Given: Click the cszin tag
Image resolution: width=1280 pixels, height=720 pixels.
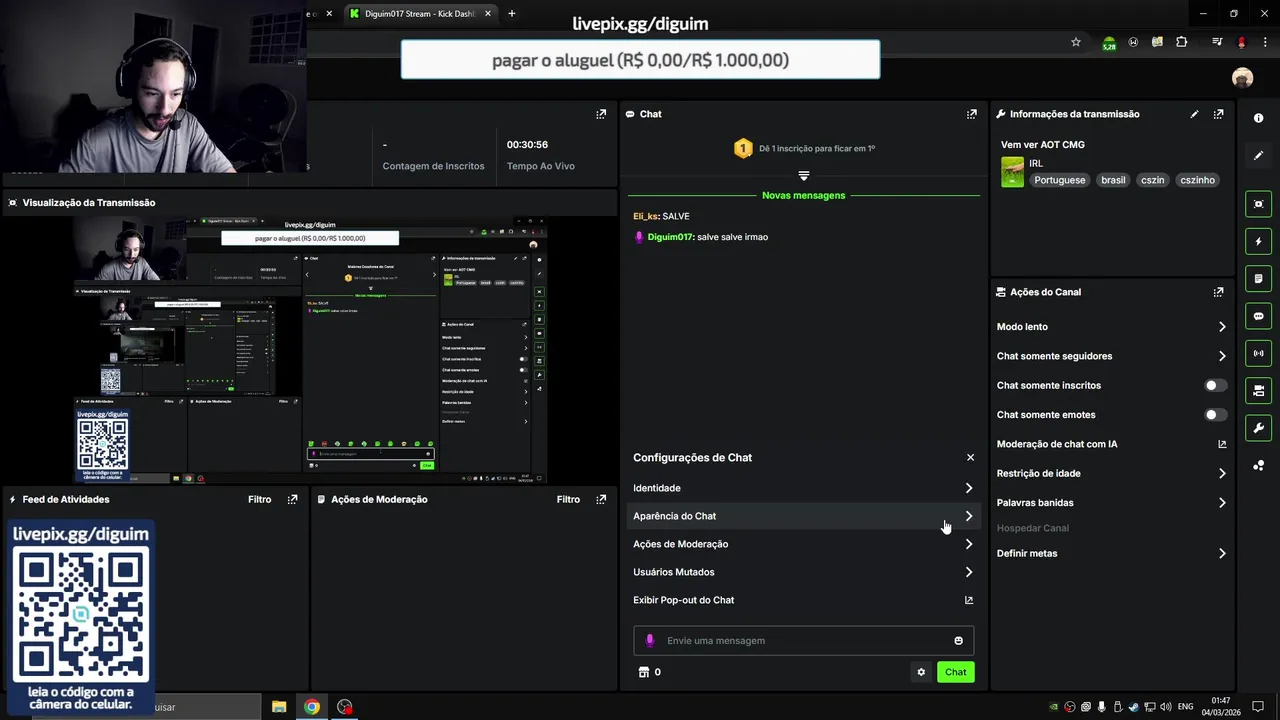Looking at the screenshot, I should point(1153,180).
